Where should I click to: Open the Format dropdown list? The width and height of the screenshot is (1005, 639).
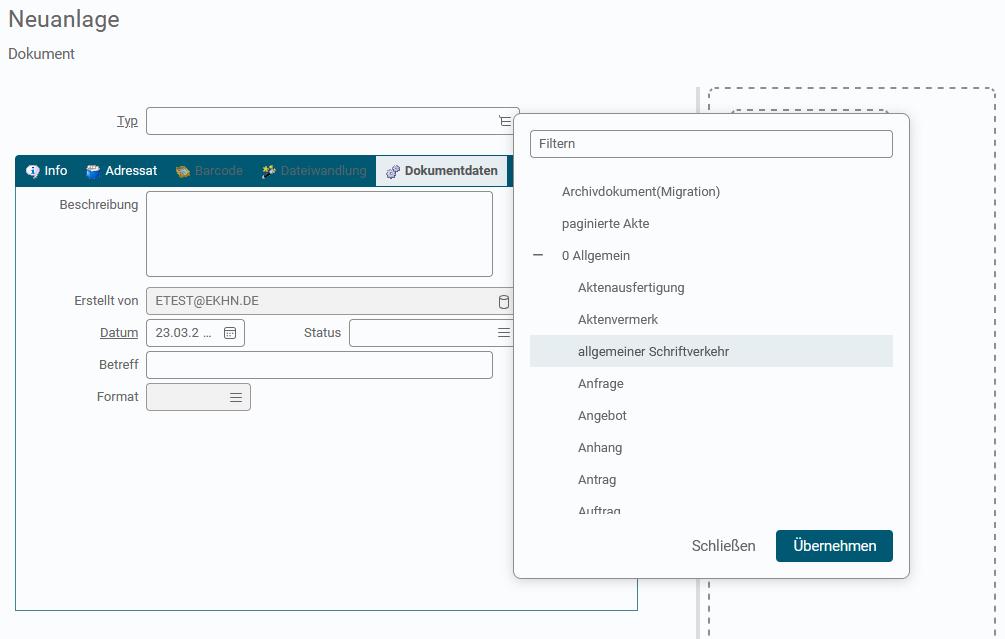pos(236,397)
